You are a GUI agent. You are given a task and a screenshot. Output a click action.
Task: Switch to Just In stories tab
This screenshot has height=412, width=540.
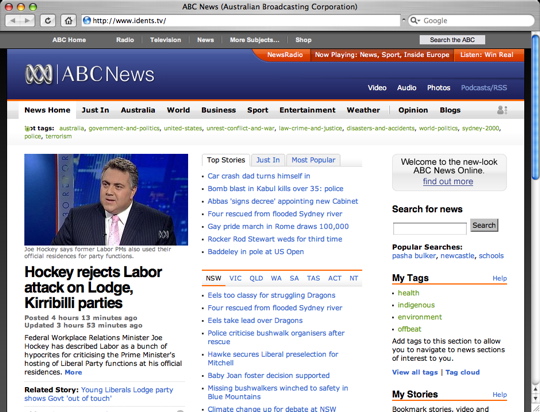pos(268,160)
